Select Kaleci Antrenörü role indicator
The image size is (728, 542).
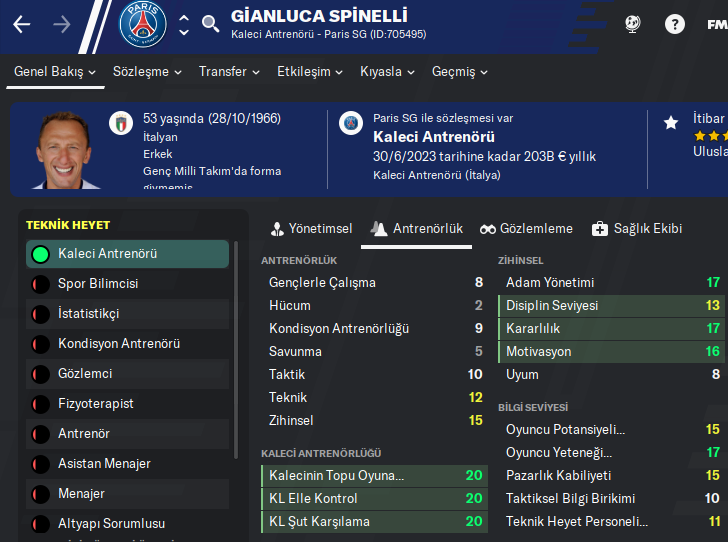click(41, 254)
